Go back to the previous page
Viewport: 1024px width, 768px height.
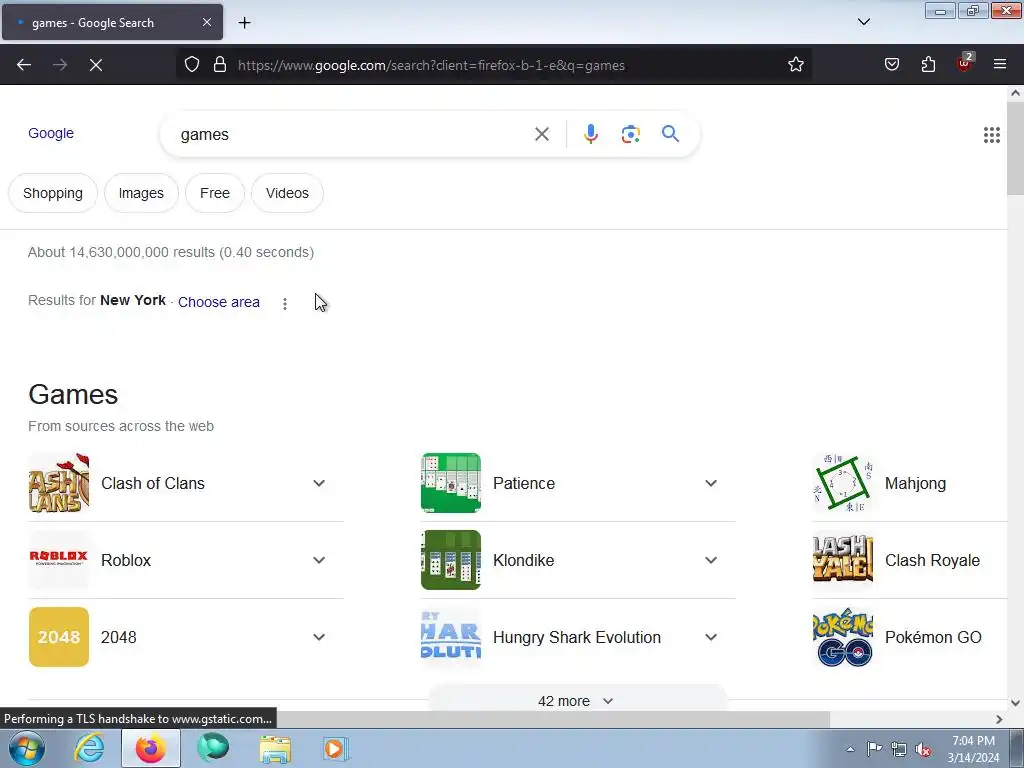(24, 65)
